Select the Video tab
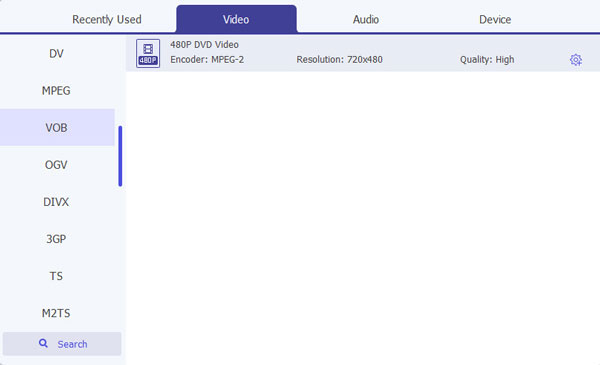This screenshot has height=365, width=600. point(236,19)
